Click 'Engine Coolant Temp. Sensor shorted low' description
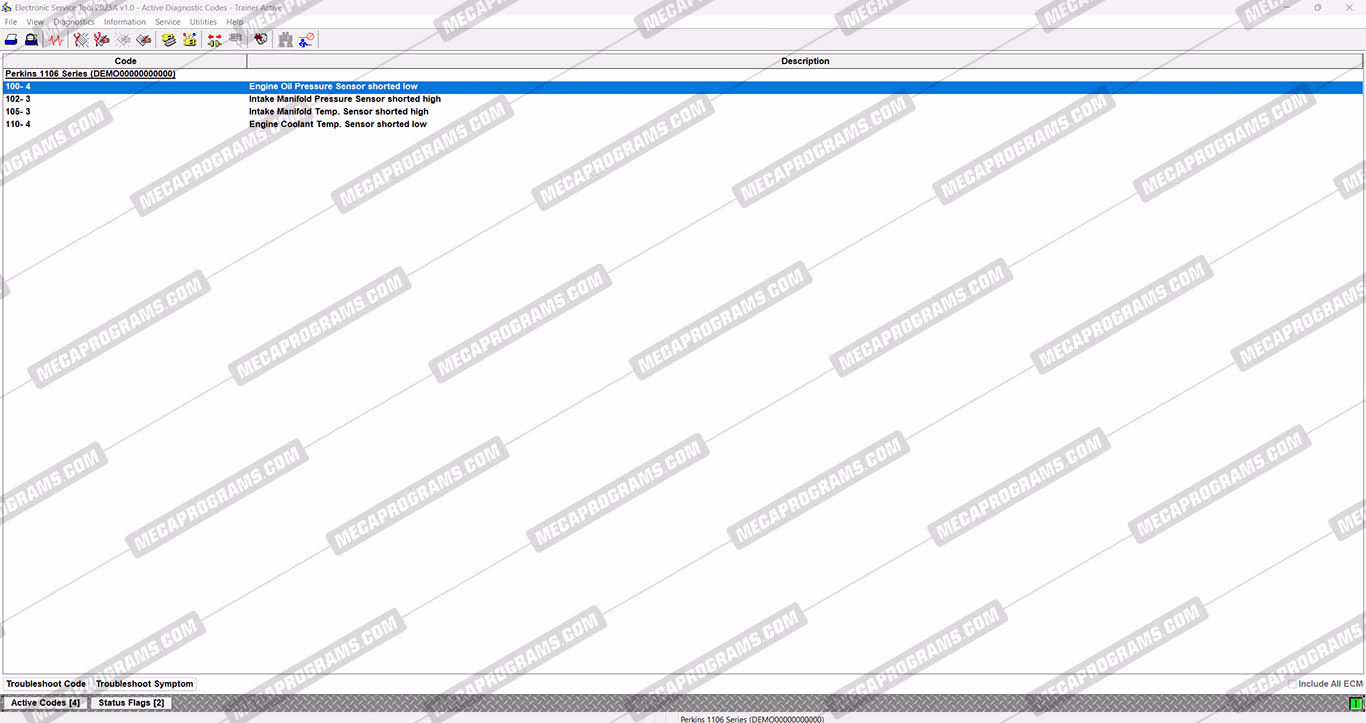Screen dimensions: 1366x723 [x=338, y=124]
